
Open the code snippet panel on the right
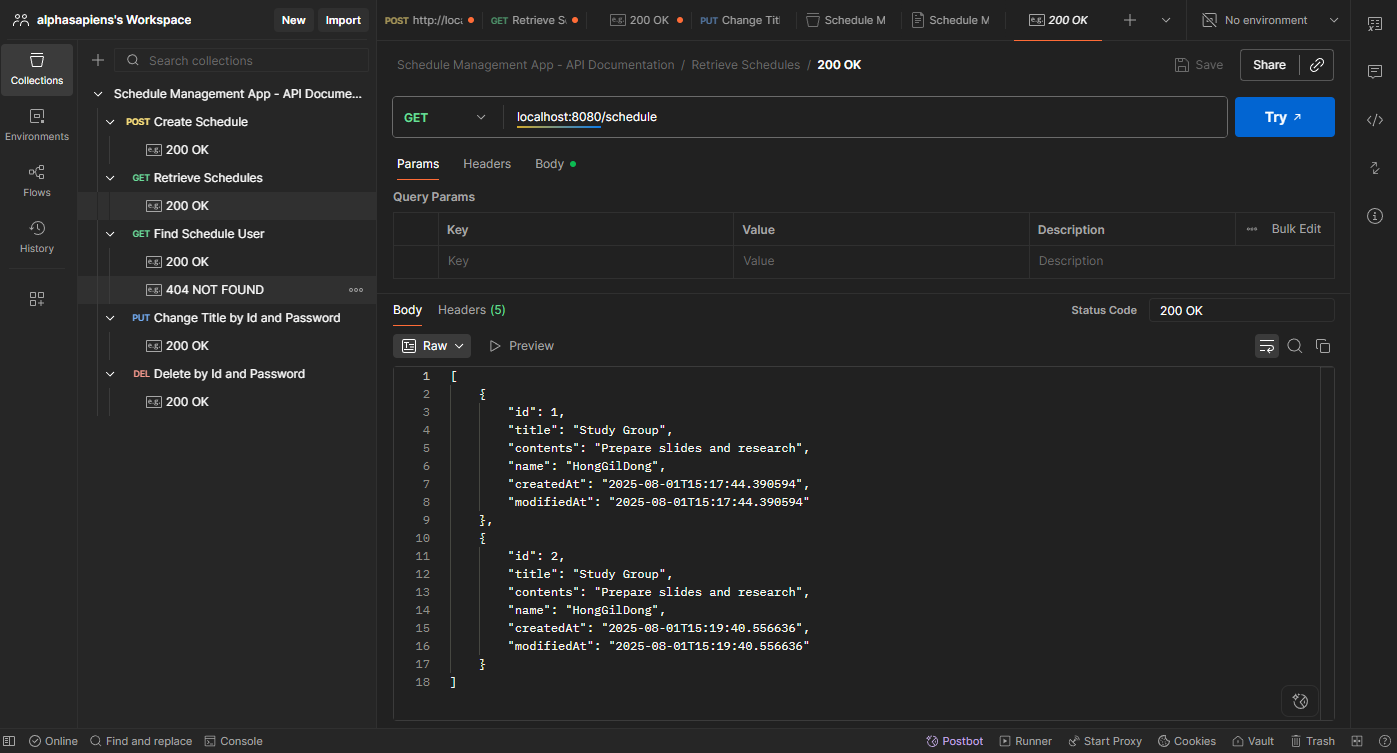(x=1374, y=119)
